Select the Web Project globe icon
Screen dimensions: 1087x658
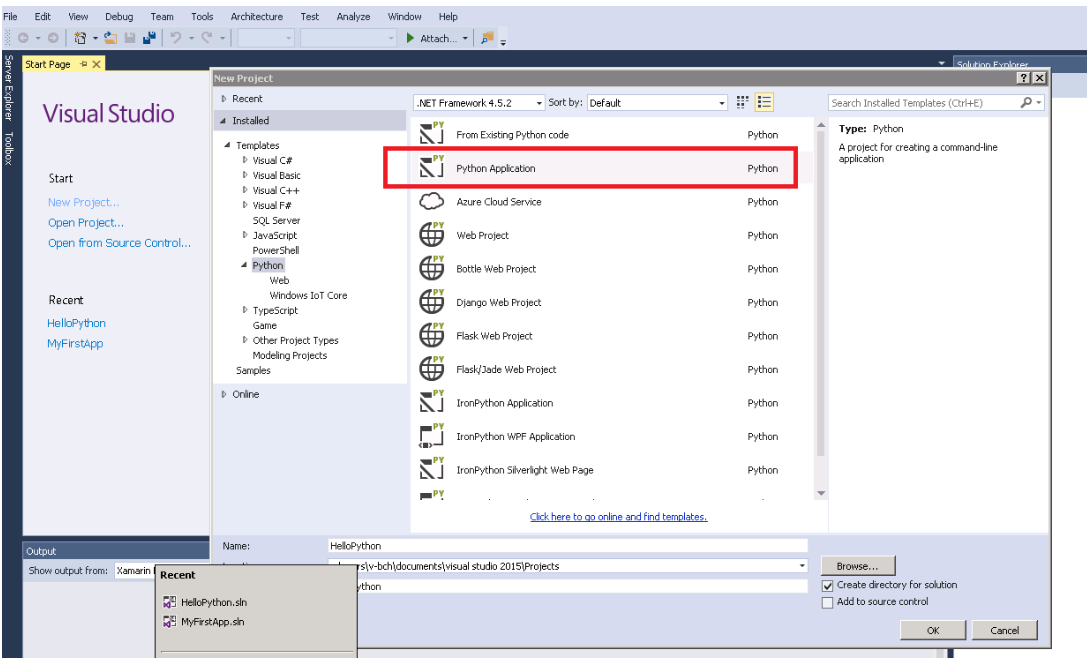click(x=431, y=234)
